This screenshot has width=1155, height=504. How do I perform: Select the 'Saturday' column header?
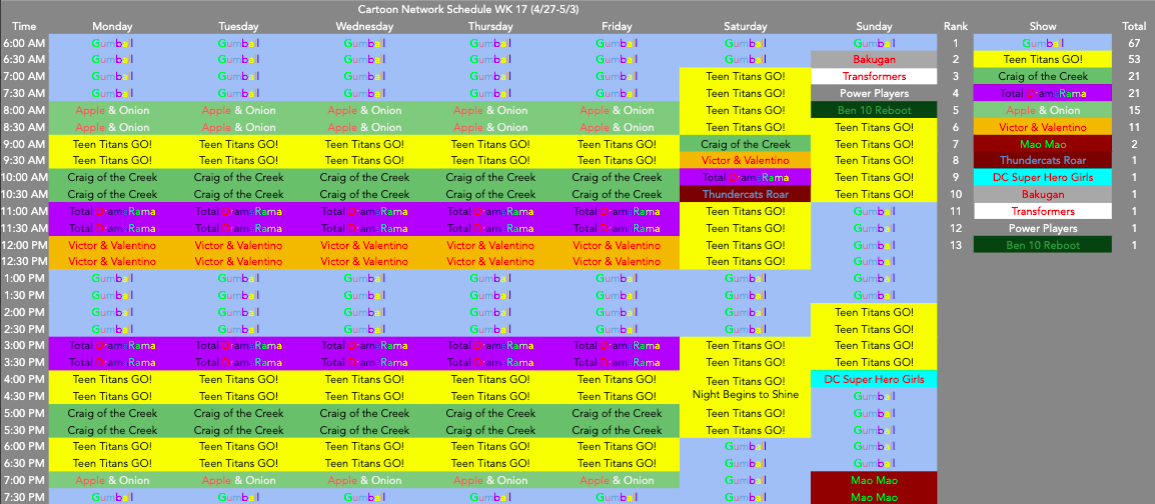tap(745, 26)
